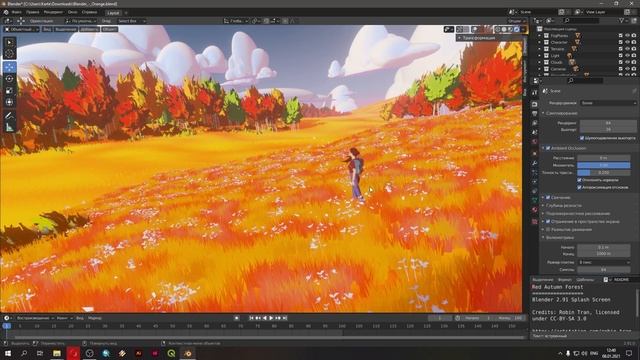
Task: Open the Adobe Illustrator taskbar icon
Action: point(138,353)
